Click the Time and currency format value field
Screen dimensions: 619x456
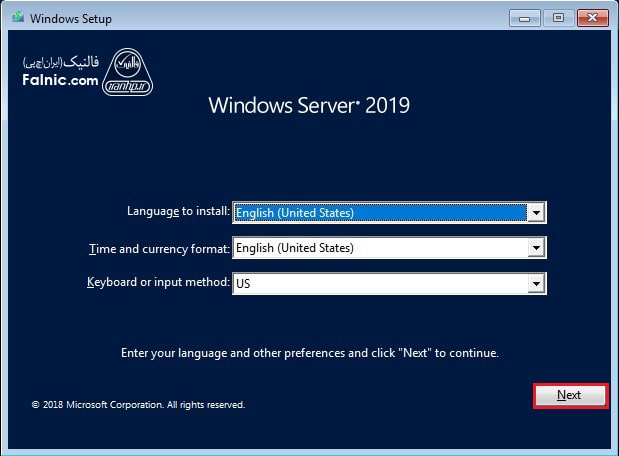point(380,248)
